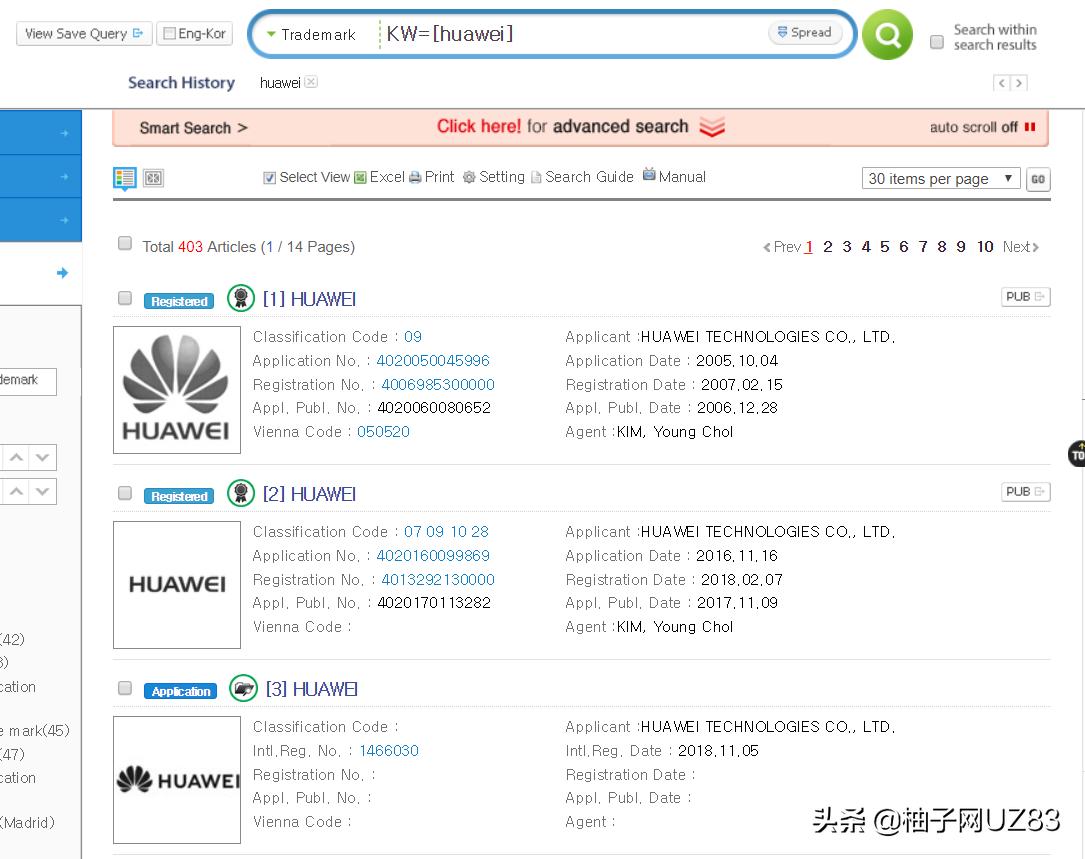The width and height of the screenshot is (1085, 859).
Task: Open registration certificate icon for result [1]
Action: coord(241,298)
